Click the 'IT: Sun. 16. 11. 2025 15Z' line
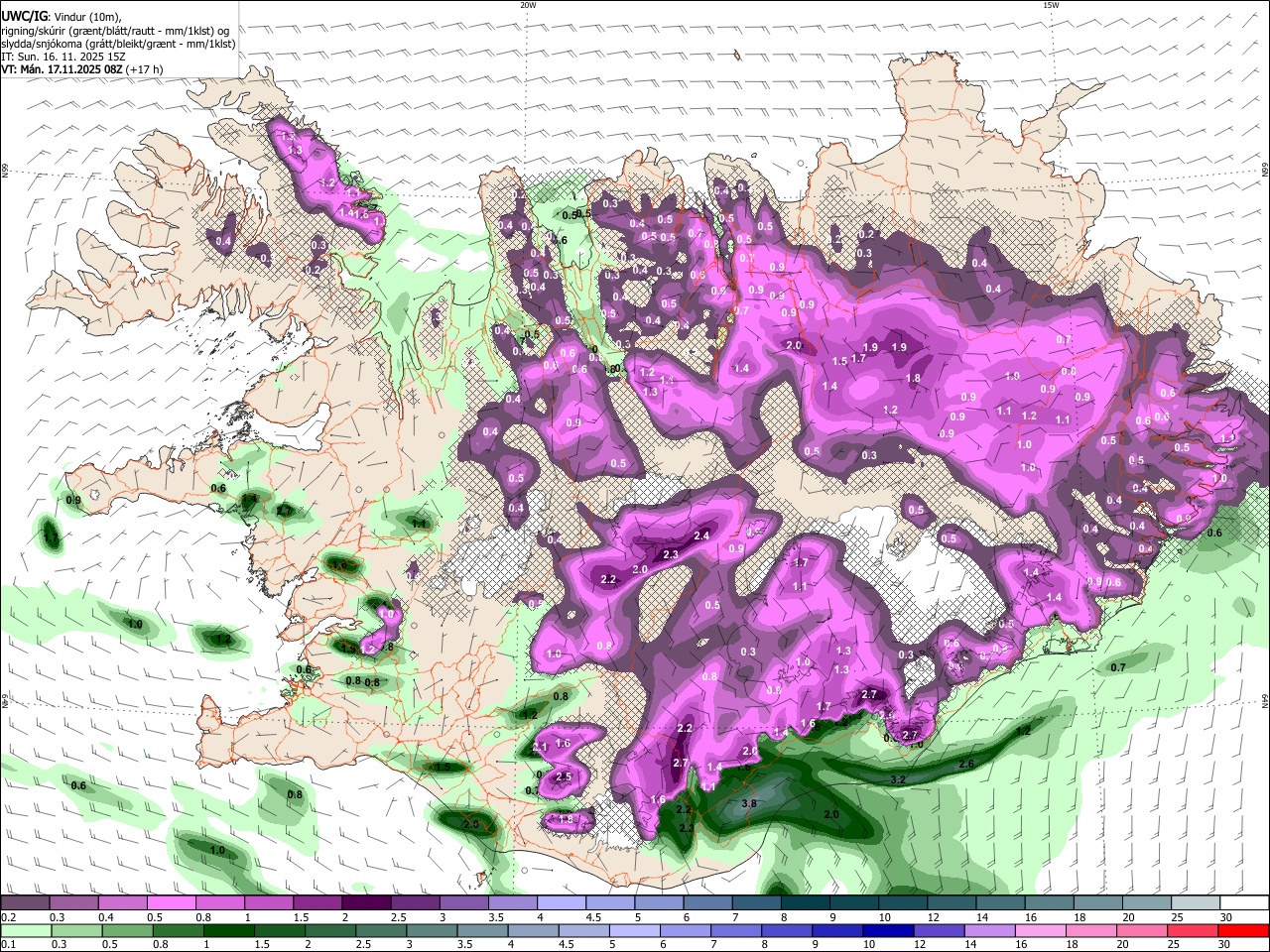 [63, 57]
